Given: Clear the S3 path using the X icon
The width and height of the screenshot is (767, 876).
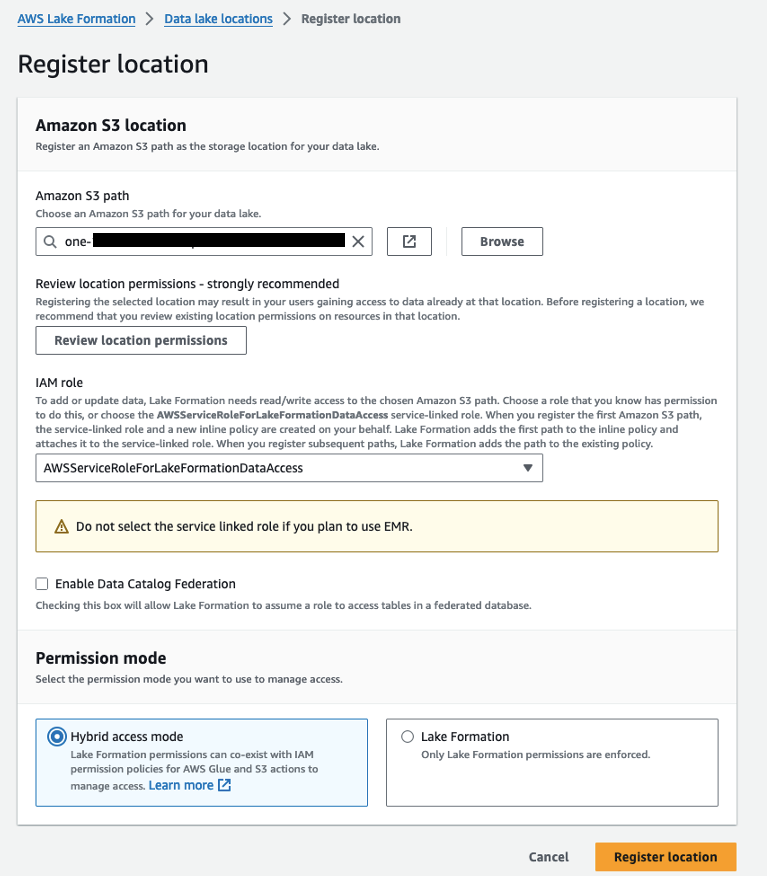Looking at the screenshot, I should [x=358, y=241].
